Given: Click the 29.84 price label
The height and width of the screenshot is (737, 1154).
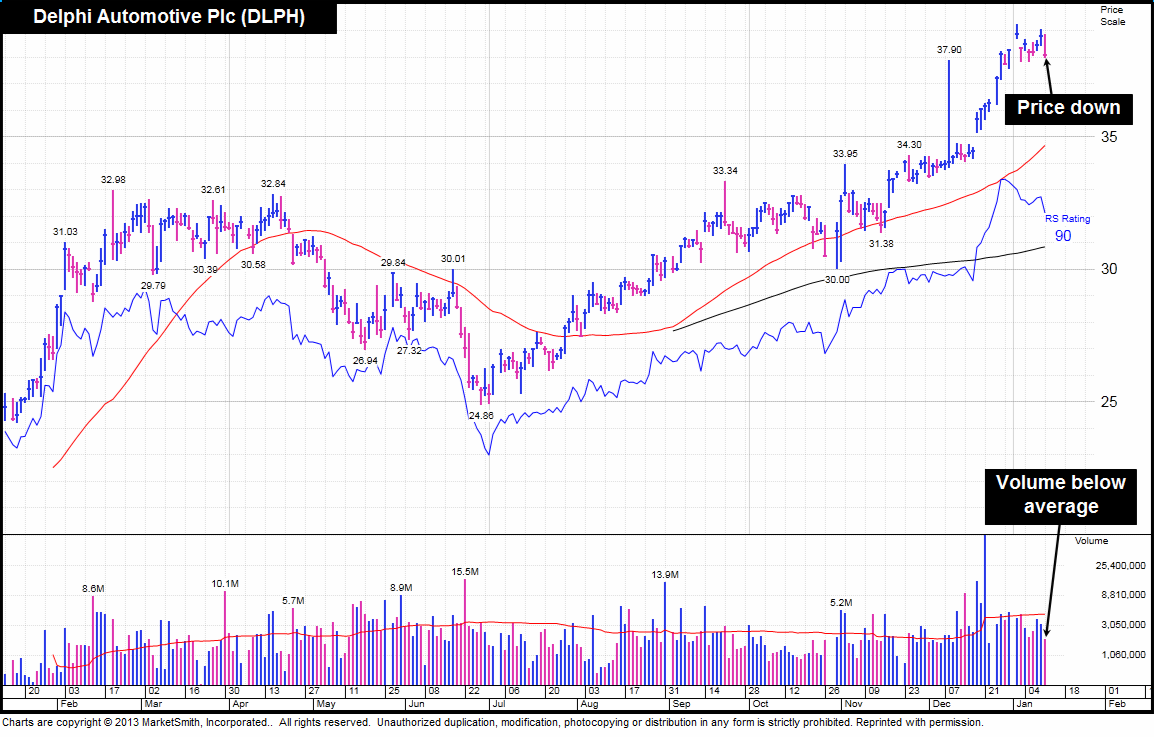Looking at the screenshot, I should (x=393, y=262).
